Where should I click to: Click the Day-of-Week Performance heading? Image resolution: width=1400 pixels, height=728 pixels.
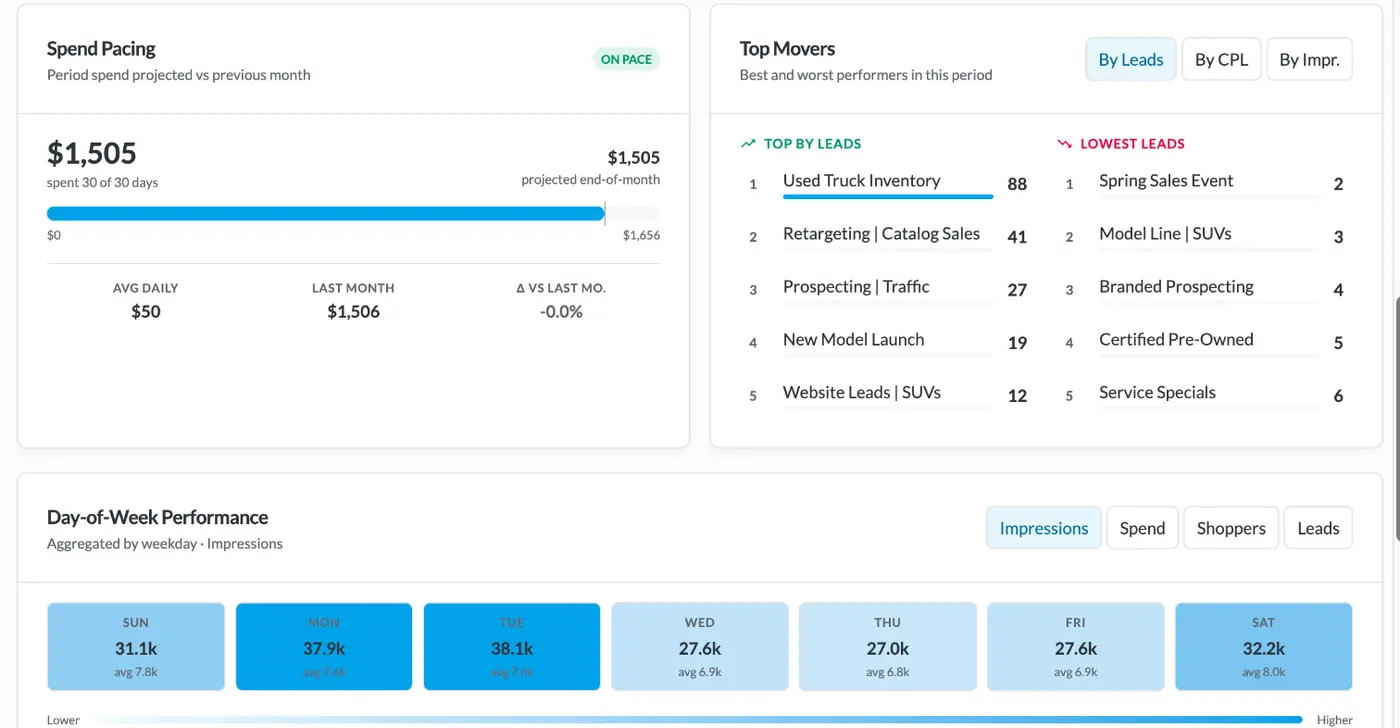coord(157,518)
